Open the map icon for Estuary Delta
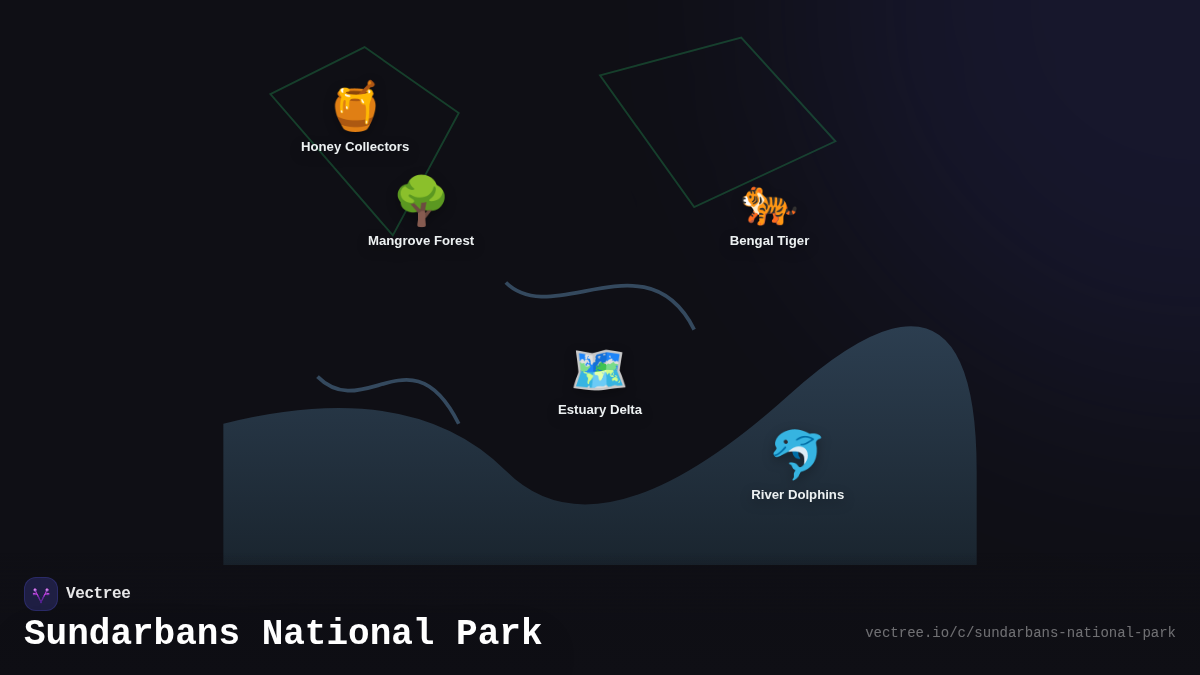The width and height of the screenshot is (1200, 675). point(599,369)
